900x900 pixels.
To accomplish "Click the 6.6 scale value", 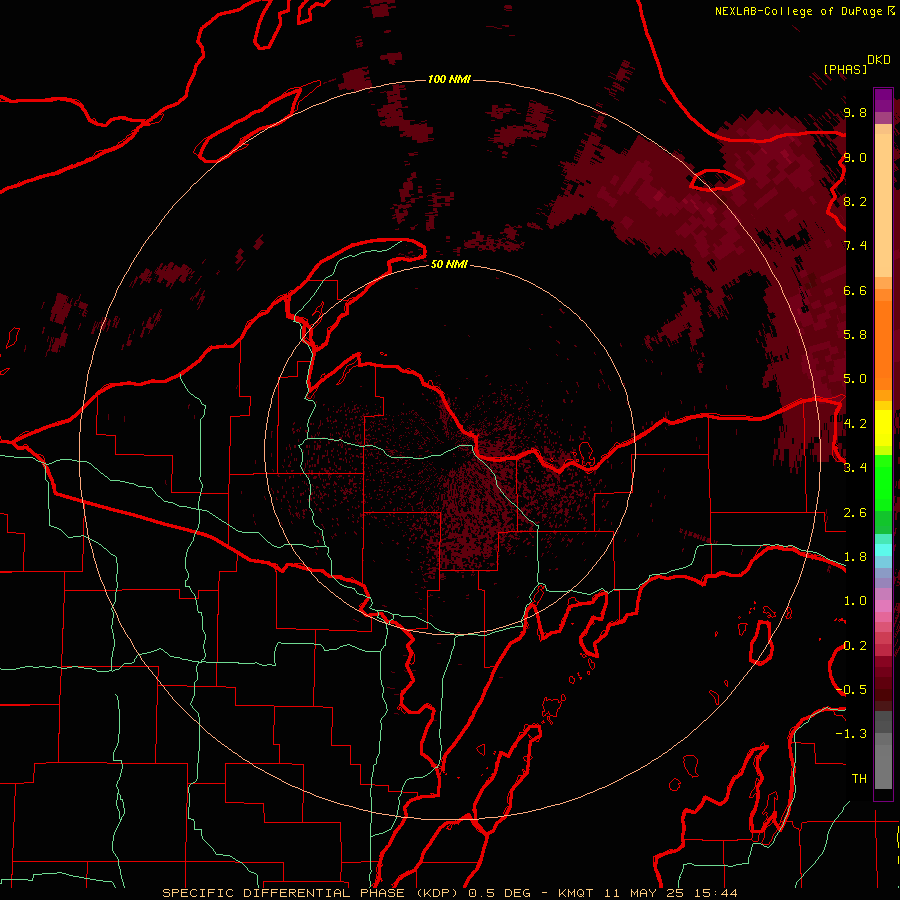I will coord(855,290).
